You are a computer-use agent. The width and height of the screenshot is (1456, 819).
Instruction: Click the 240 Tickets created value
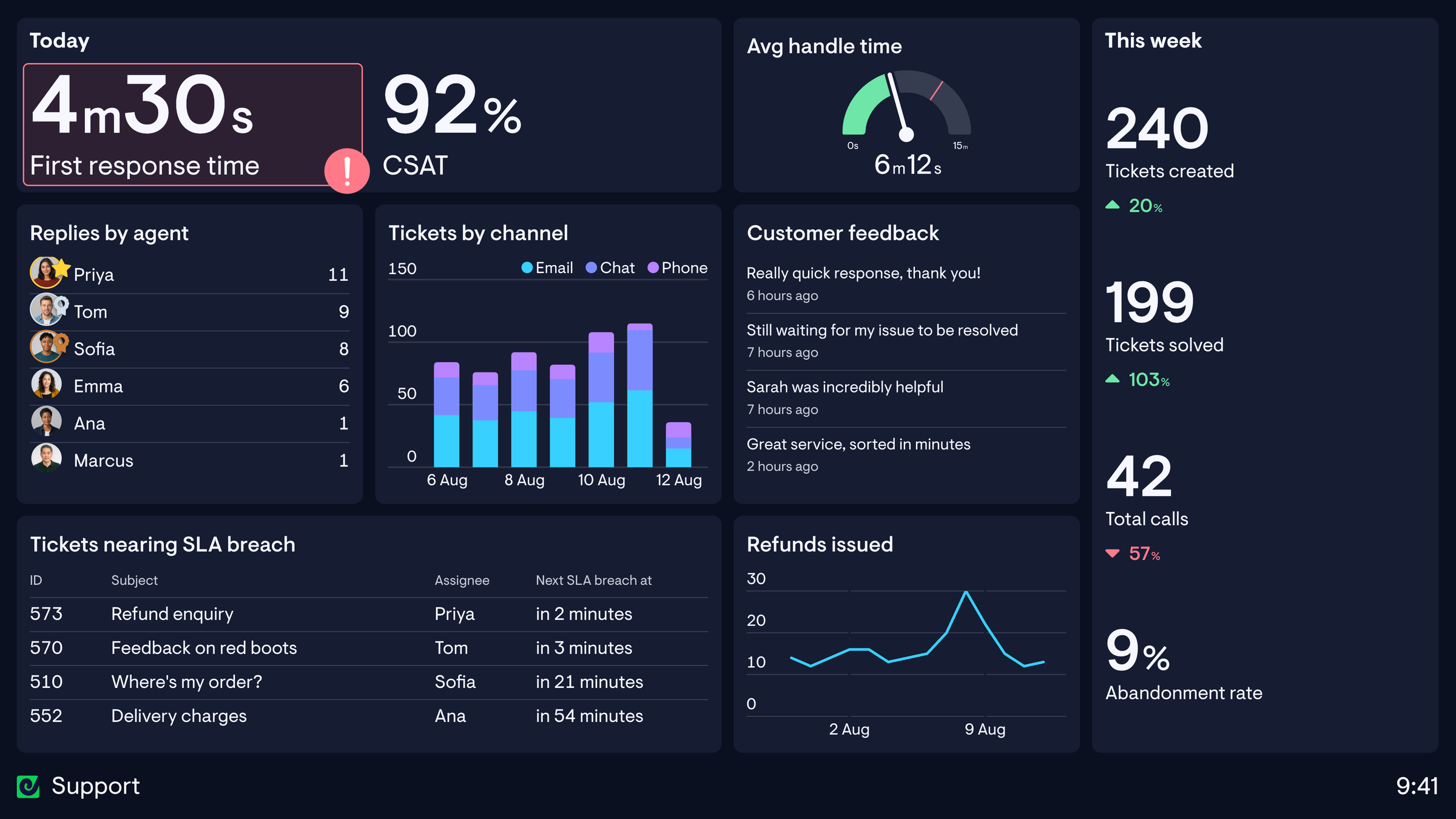point(1157,128)
